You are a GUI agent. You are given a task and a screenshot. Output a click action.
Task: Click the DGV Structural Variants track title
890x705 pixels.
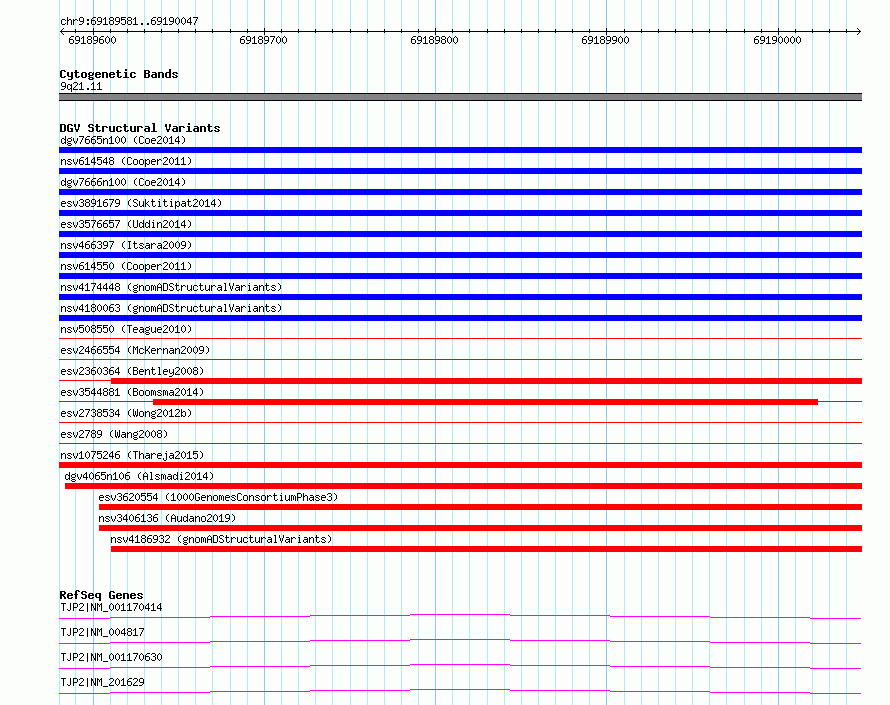140,128
